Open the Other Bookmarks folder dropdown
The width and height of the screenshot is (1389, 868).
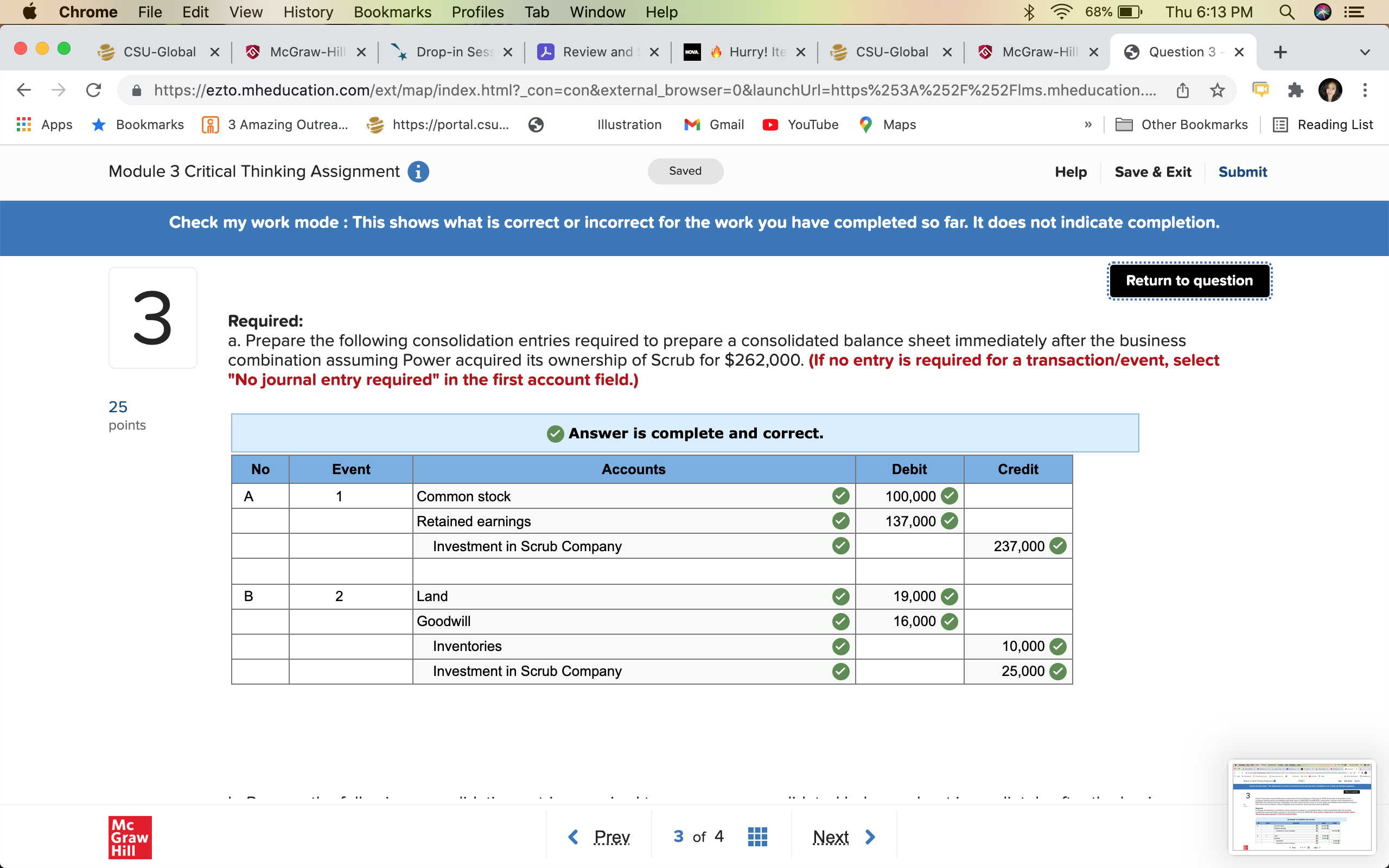pos(1183,125)
